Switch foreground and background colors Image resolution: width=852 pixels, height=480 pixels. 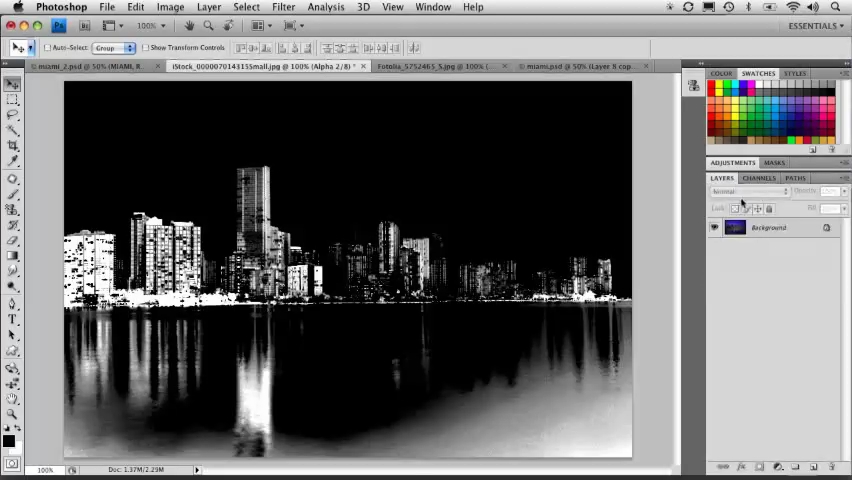tap(17, 428)
